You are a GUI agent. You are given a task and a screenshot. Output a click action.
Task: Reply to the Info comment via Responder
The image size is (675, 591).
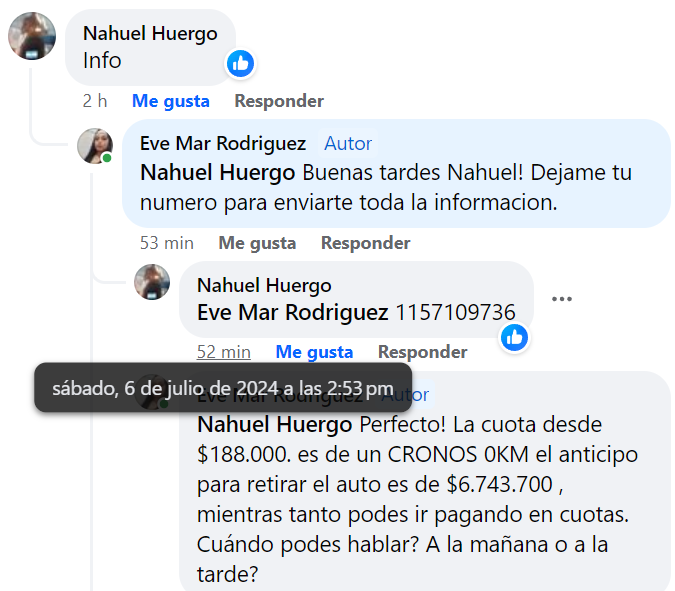pyautogui.click(x=279, y=101)
